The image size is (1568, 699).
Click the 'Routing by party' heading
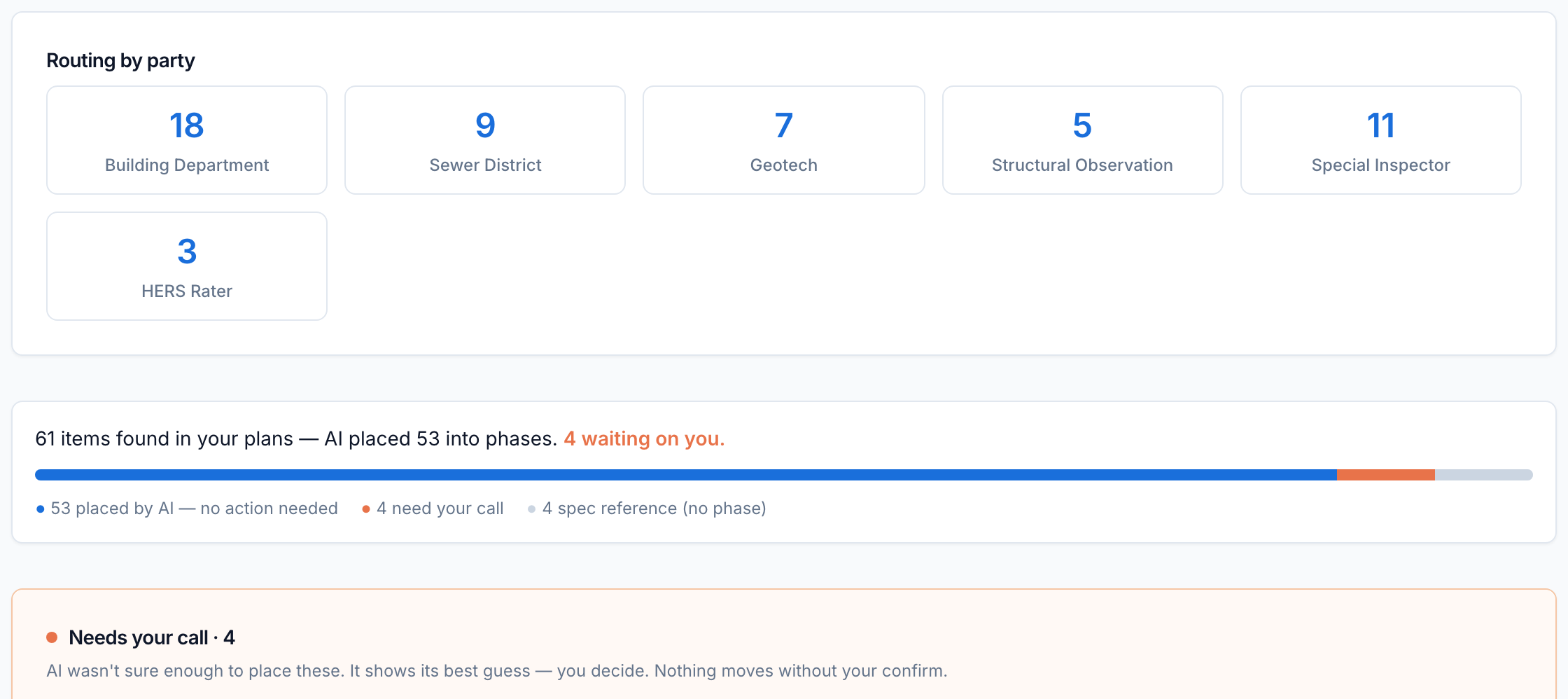[x=120, y=61]
